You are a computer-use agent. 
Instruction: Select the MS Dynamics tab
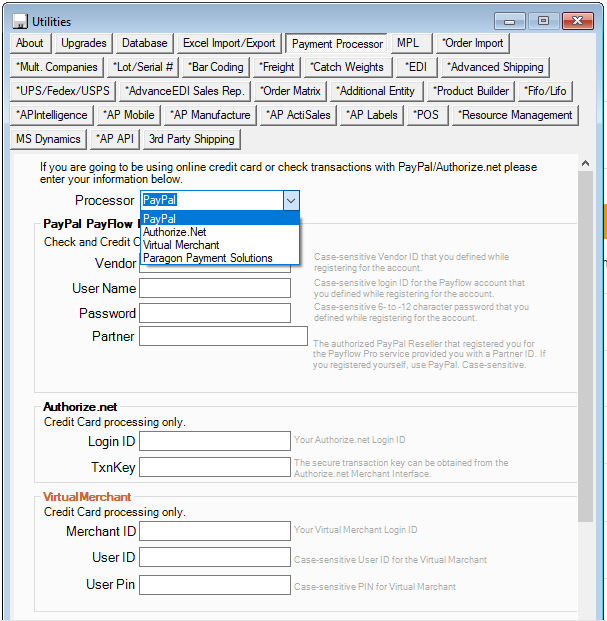pos(48,139)
